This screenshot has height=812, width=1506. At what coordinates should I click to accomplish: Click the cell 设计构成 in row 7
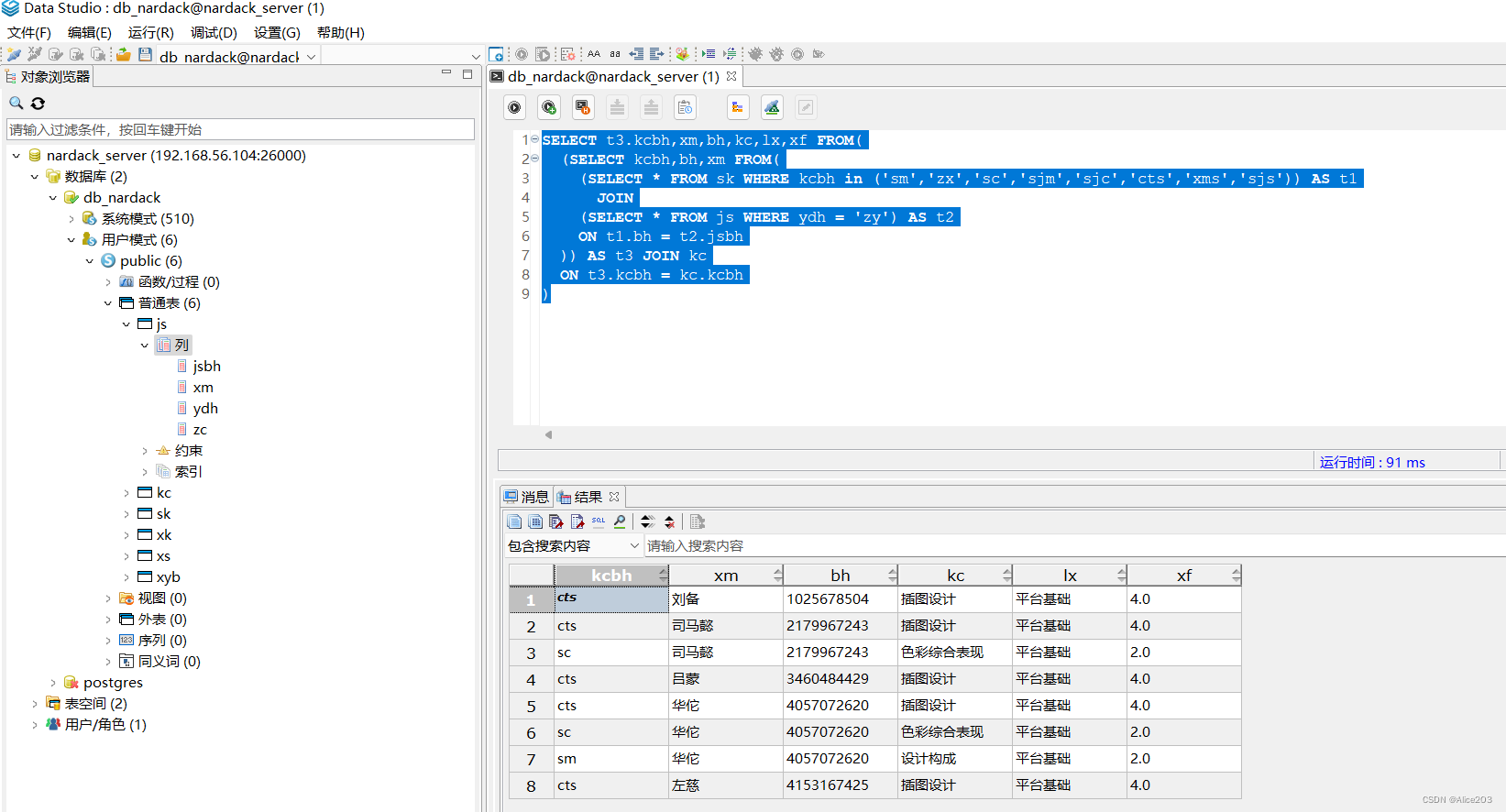[x=955, y=759]
